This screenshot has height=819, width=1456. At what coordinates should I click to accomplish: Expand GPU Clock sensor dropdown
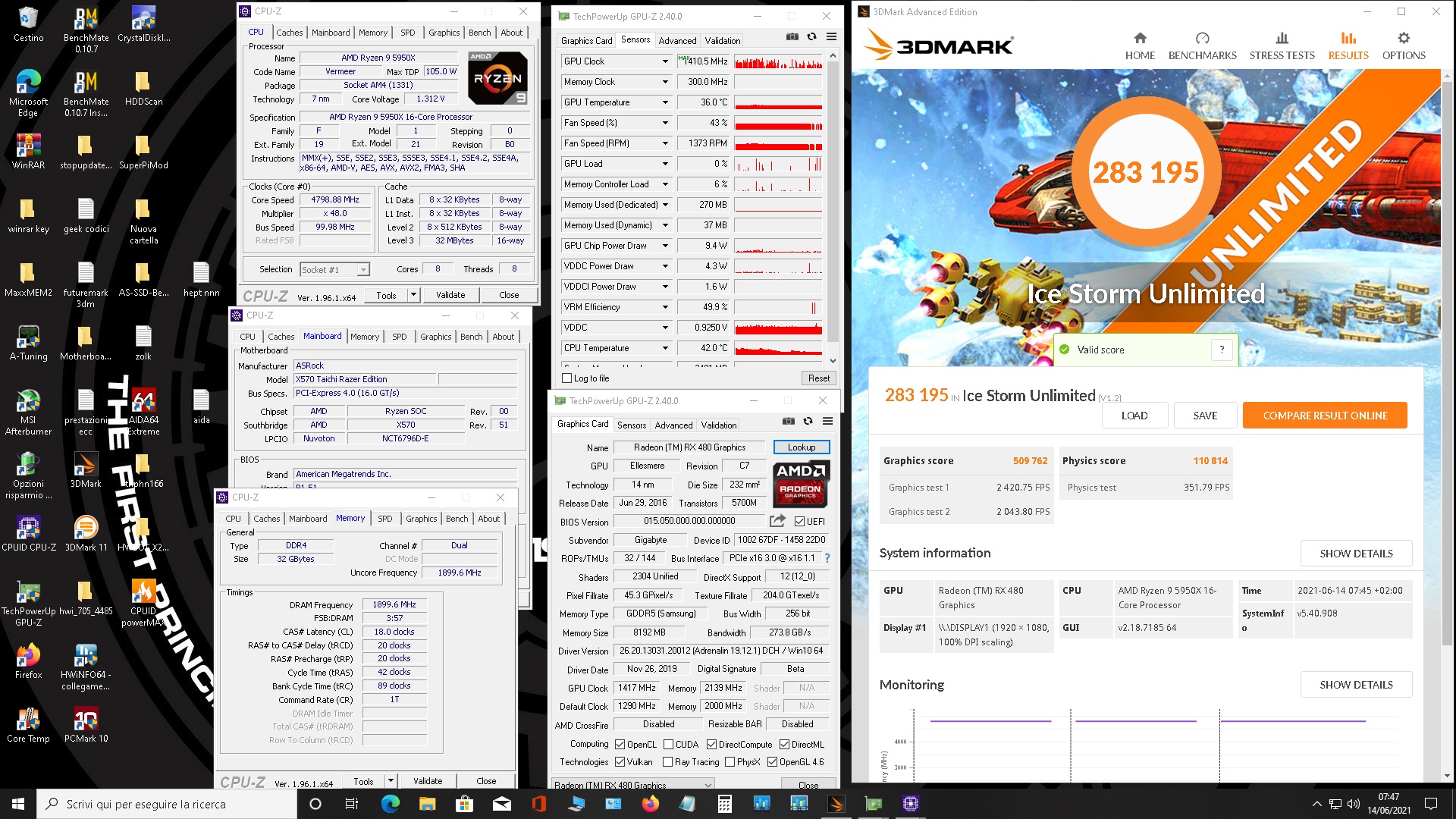665,61
